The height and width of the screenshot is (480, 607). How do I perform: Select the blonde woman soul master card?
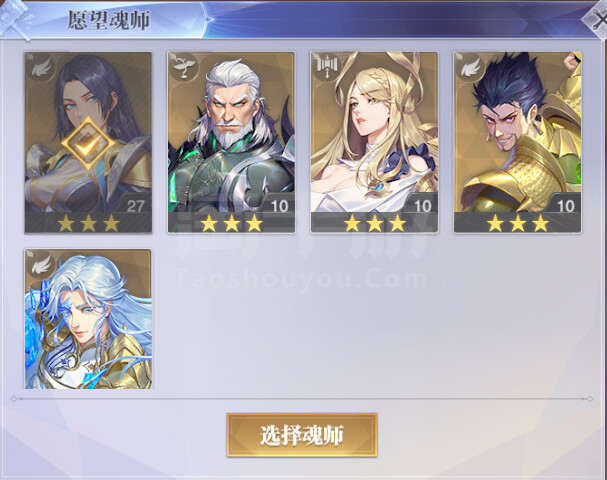click(x=374, y=143)
